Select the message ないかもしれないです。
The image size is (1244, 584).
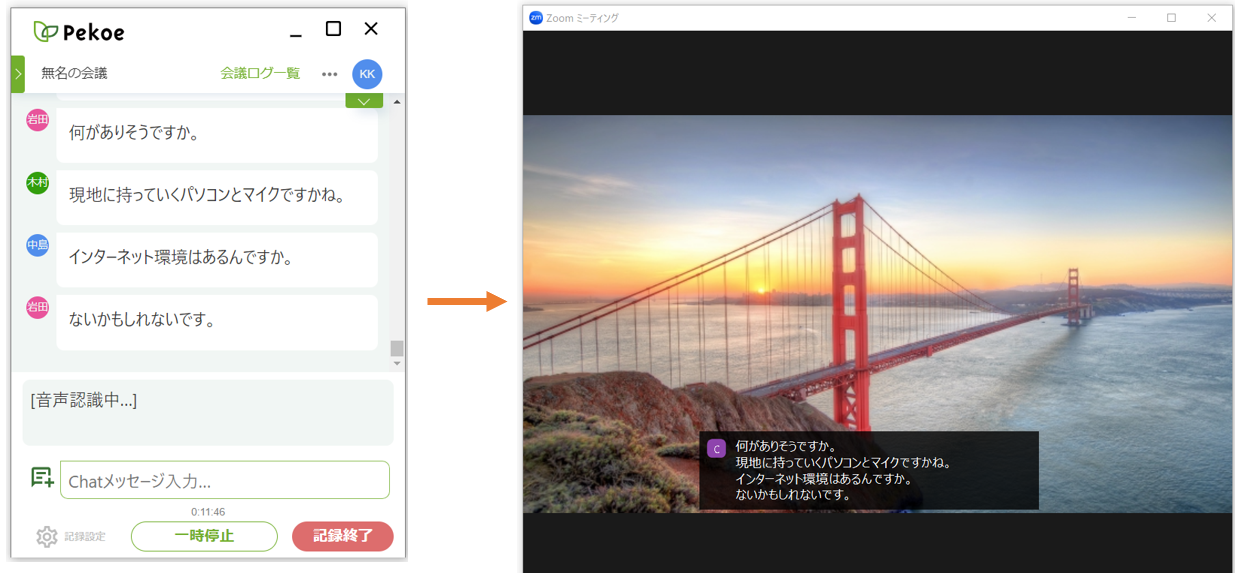[217, 321]
